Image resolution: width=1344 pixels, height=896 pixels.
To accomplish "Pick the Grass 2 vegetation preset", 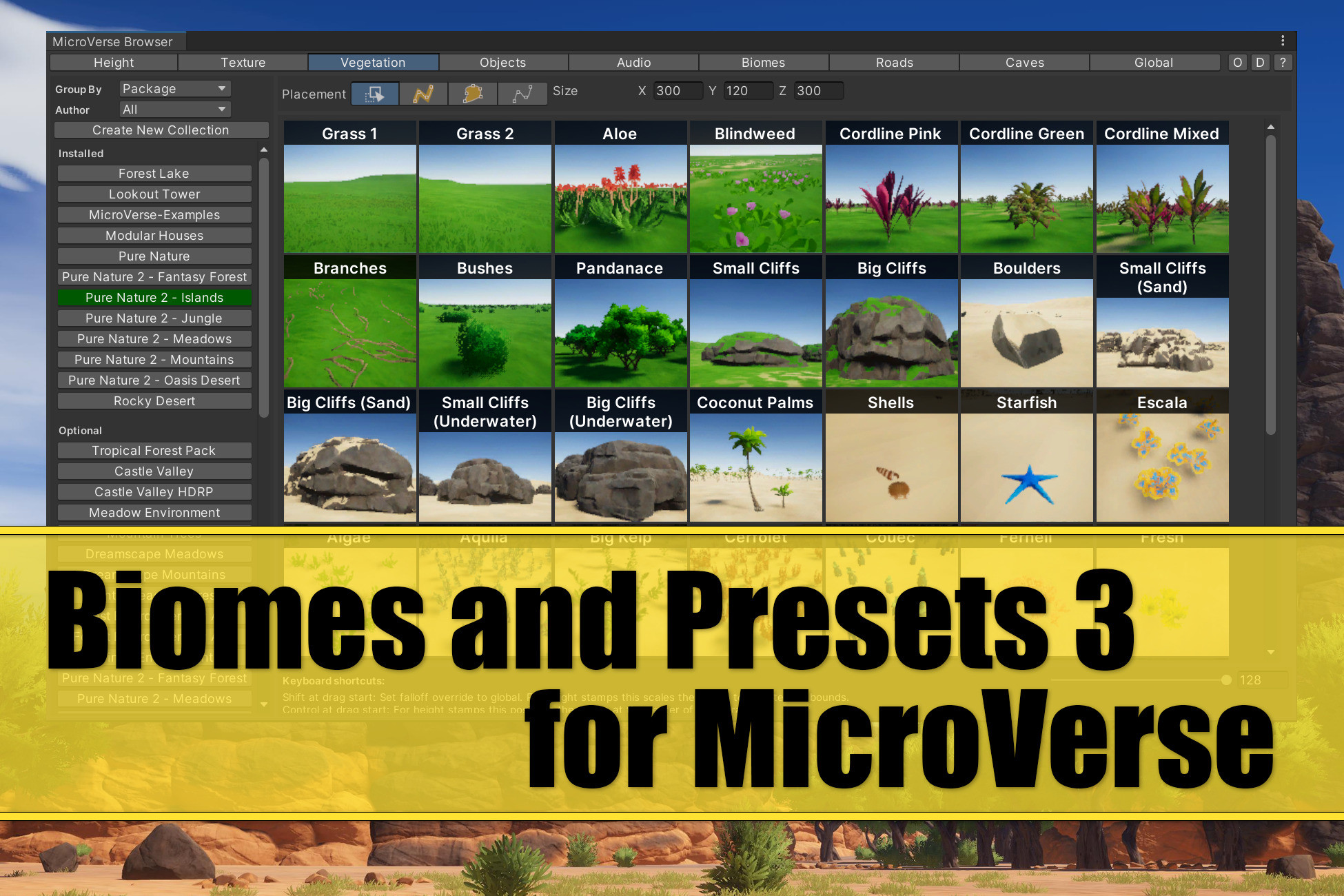I will coord(485,187).
